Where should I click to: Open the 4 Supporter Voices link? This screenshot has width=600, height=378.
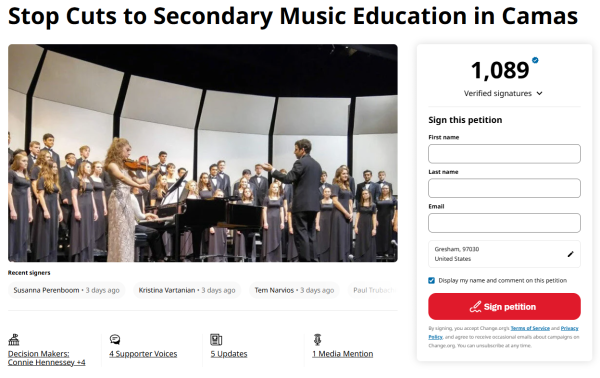click(x=143, y=354)
